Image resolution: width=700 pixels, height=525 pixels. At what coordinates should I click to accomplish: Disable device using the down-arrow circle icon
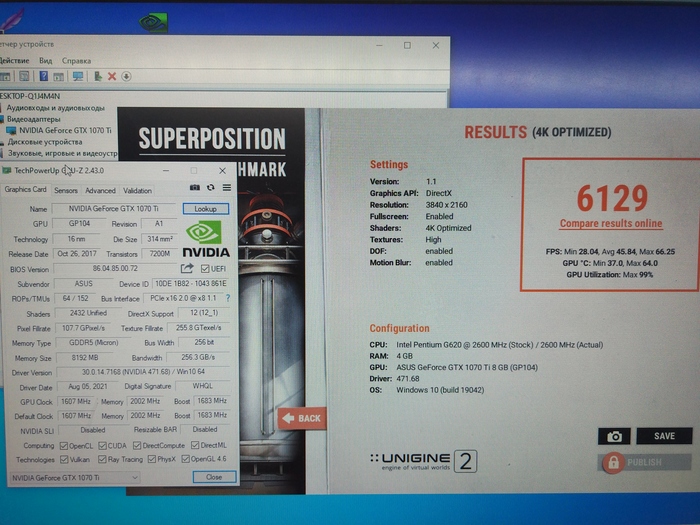point(126,76)
